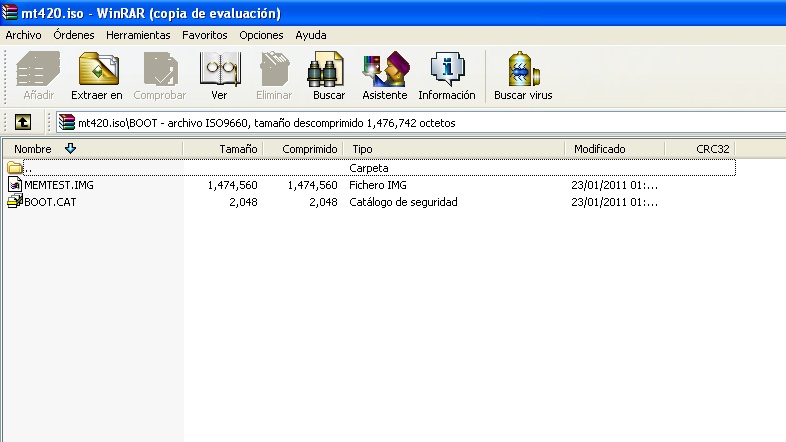Select the MEMTEST.IMG file name
The image size is (786, 442).
pyautogui.click(x=59, y=185)
